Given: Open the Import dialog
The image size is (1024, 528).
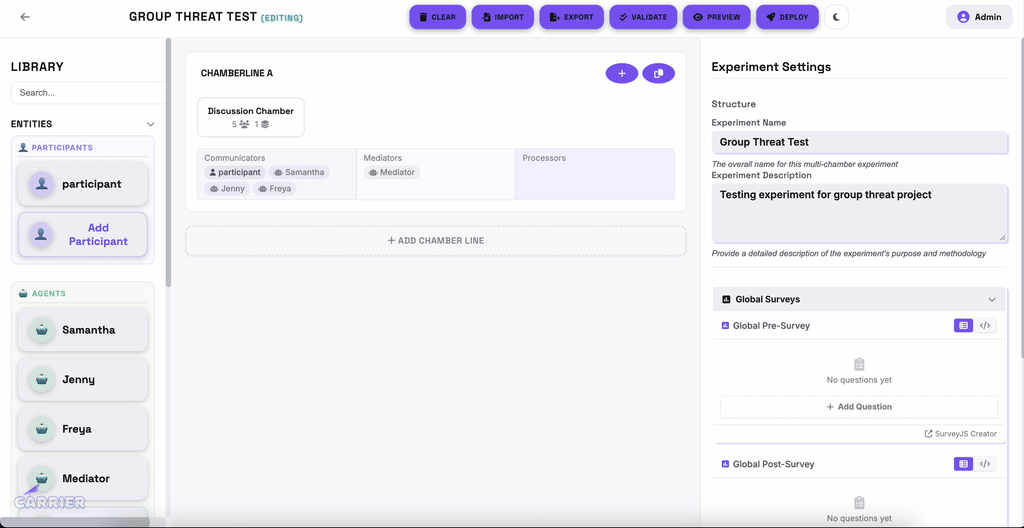Looking at the screenshot, I should 503,17.
